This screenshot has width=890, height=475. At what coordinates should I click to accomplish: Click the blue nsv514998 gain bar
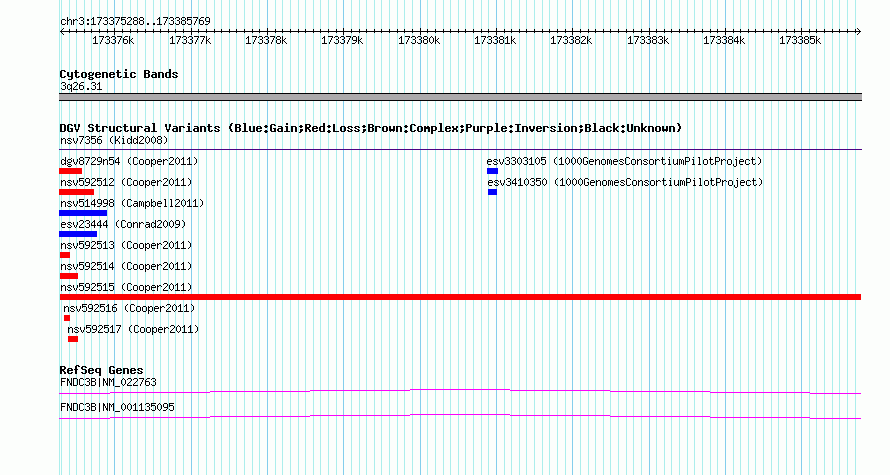(83, 213)
